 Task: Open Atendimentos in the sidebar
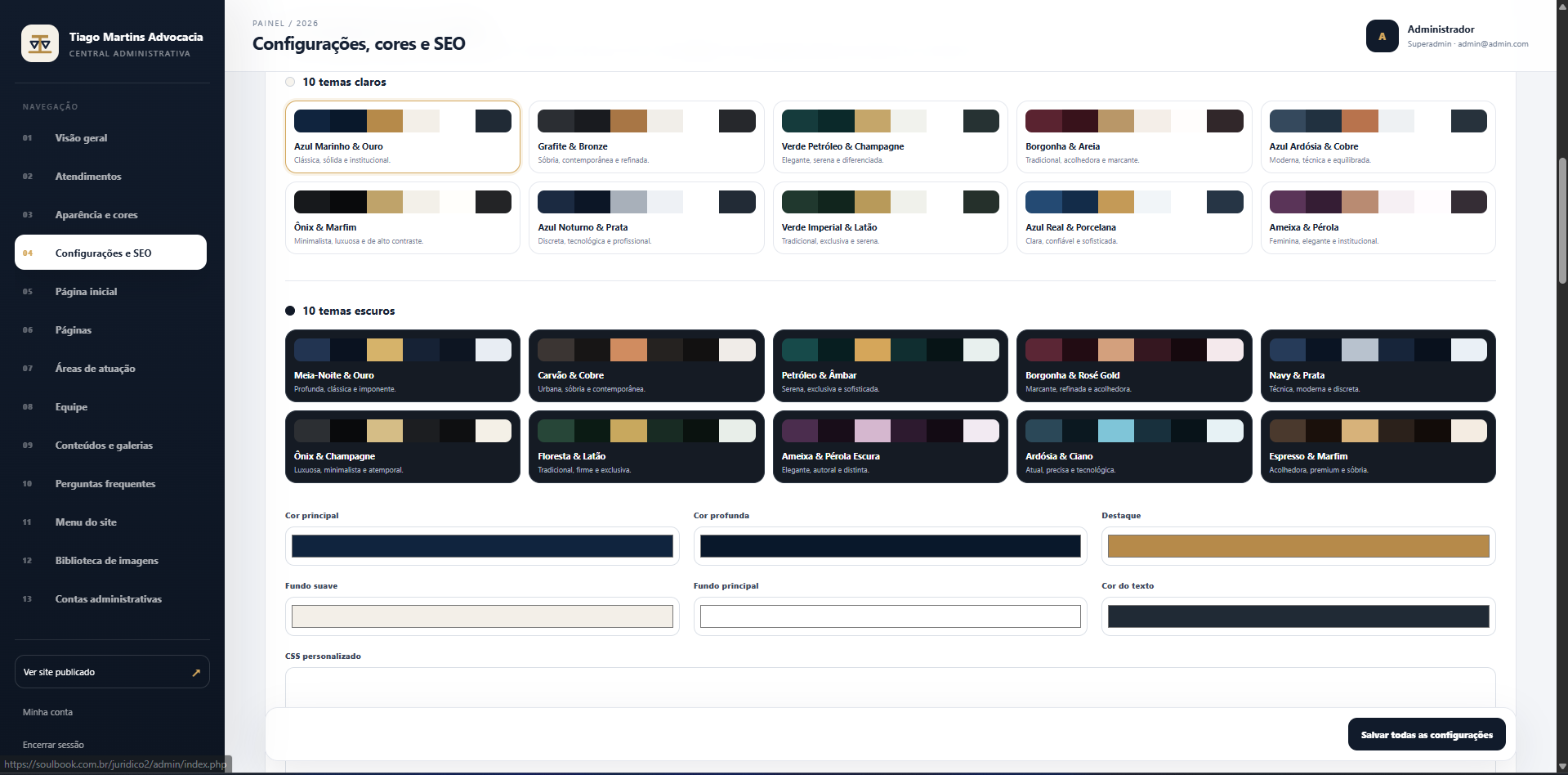[x=110, y=177]
